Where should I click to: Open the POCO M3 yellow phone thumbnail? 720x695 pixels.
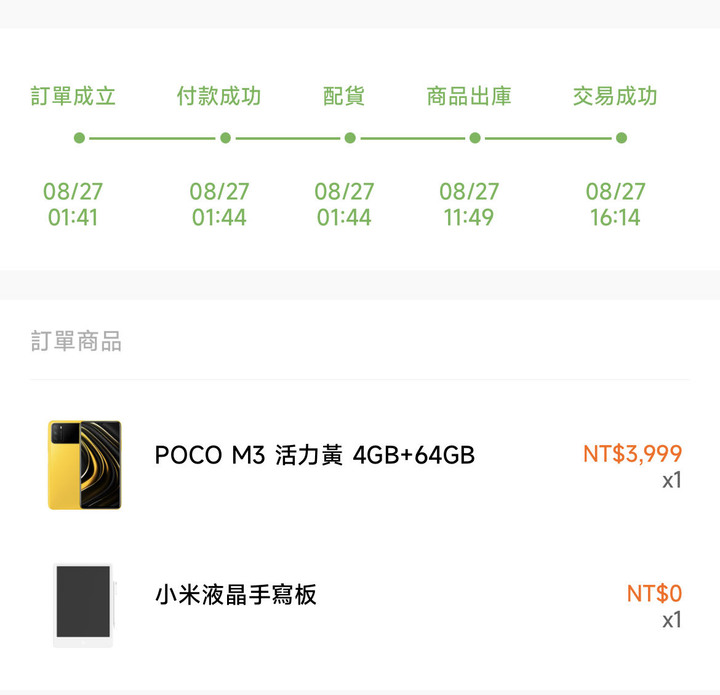[x=84, y=465]
